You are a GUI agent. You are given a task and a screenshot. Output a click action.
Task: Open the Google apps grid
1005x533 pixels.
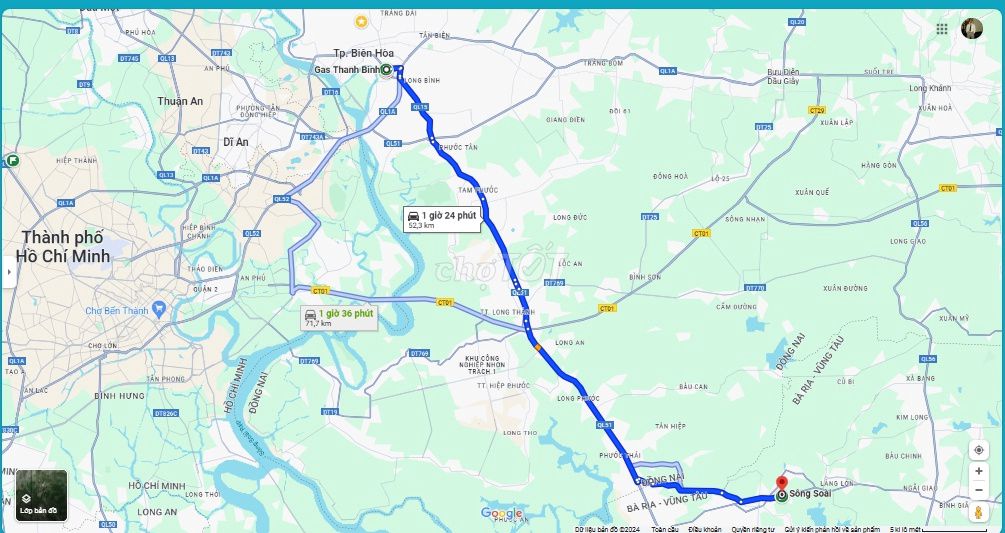pos(942,29)
